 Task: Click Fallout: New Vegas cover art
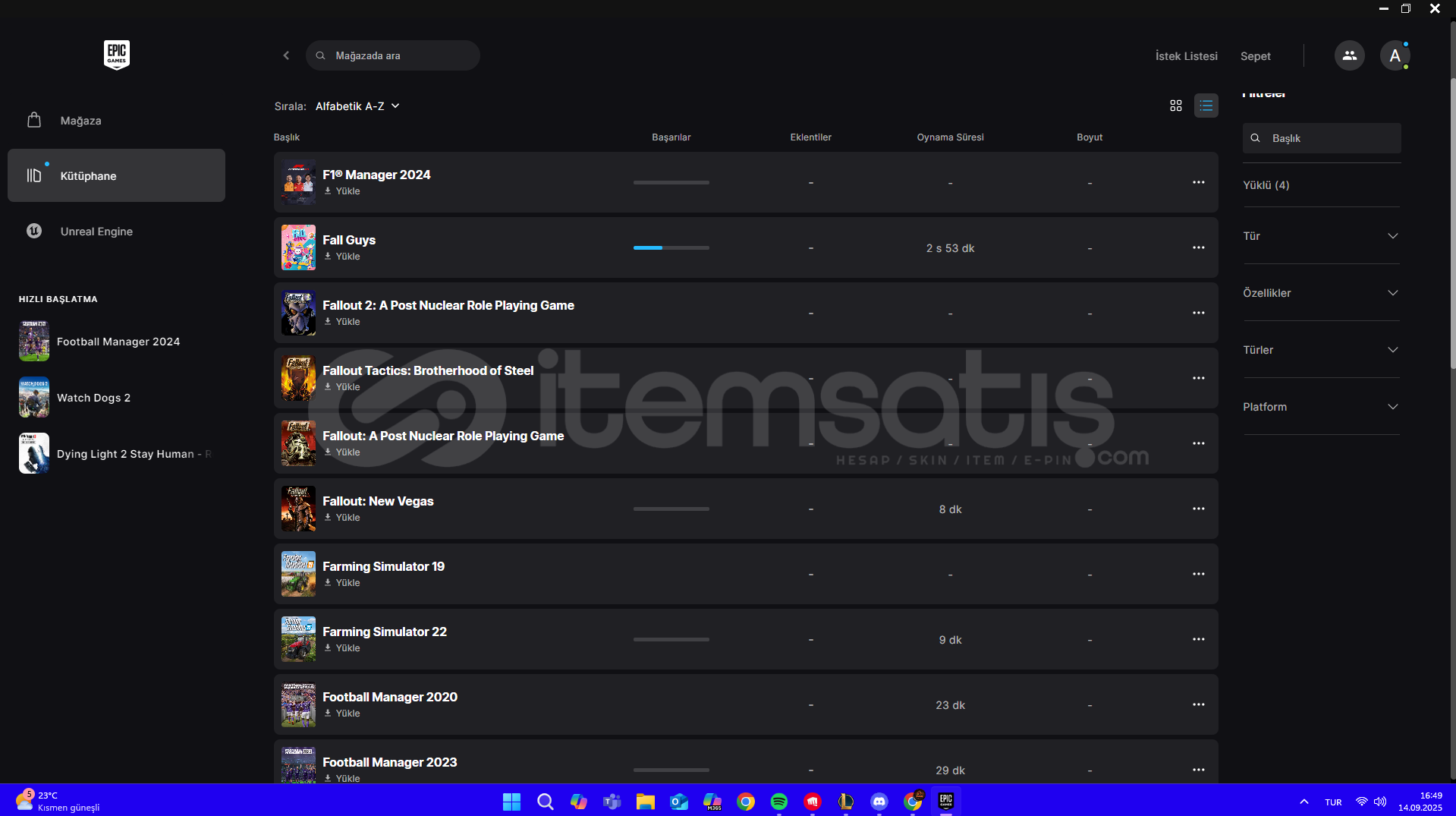coord(298,509)
